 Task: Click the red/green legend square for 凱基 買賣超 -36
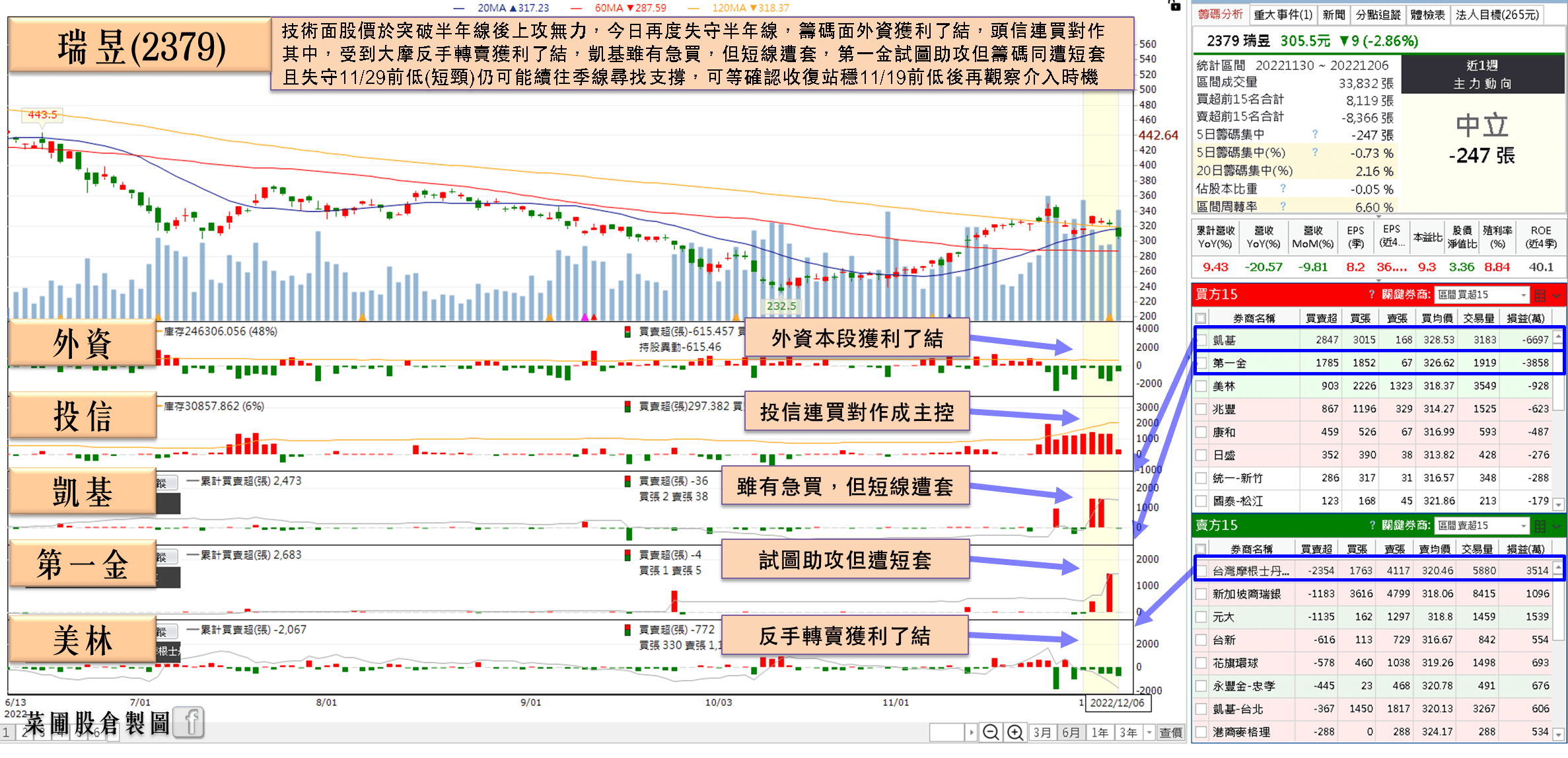627,481
